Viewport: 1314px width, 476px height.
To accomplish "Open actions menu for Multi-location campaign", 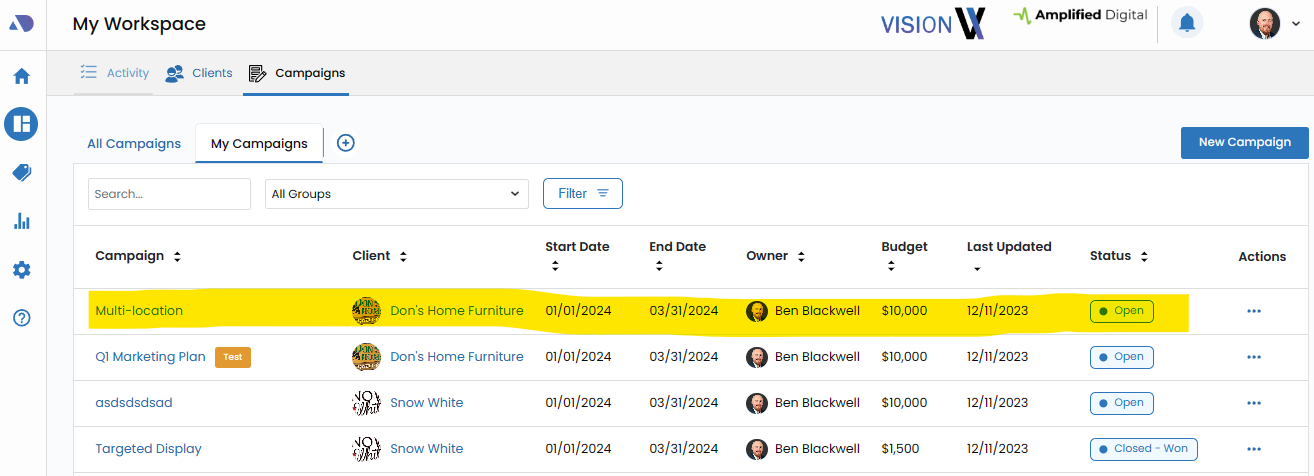I will (1254, 311).
